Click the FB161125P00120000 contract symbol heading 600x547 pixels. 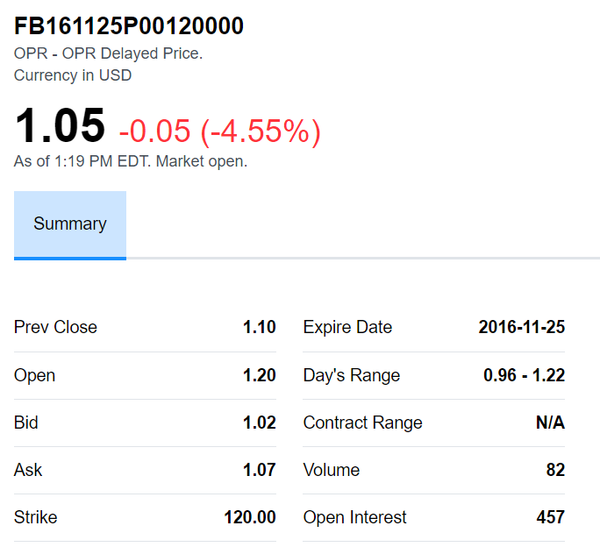(x=129, y=26)
